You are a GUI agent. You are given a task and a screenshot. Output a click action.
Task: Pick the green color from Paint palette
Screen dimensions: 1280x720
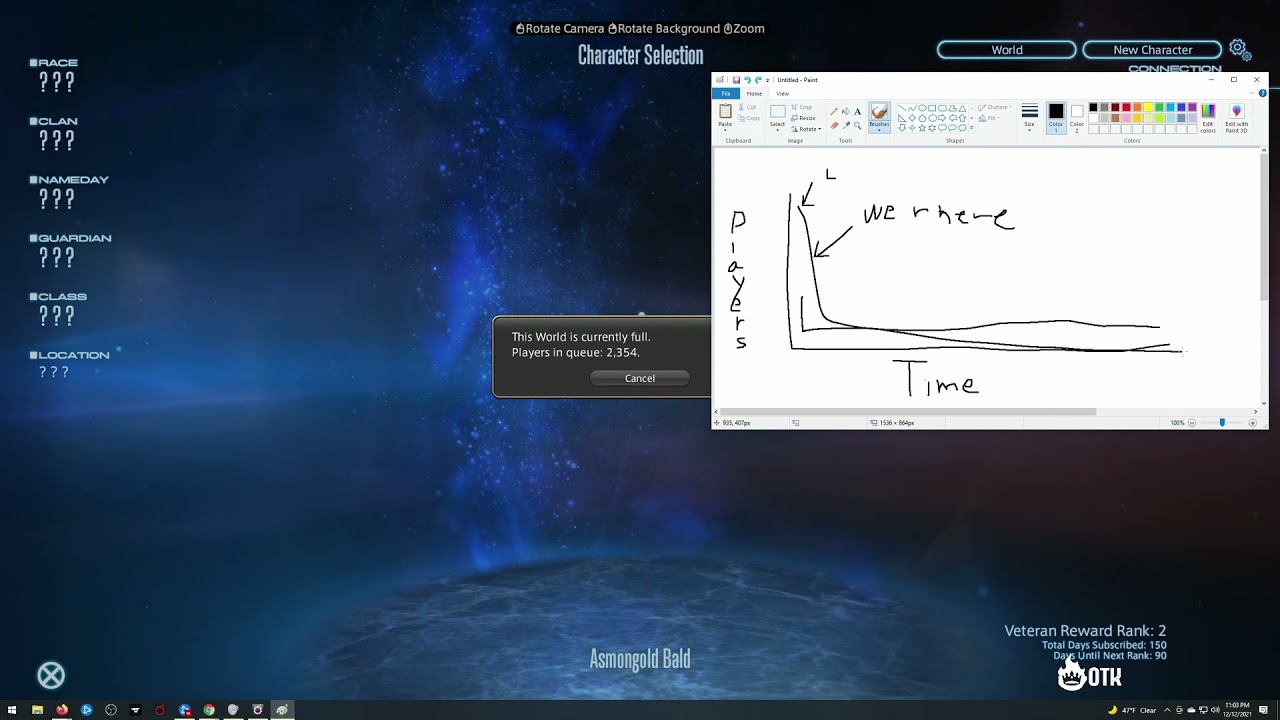tap(1159, 107)
